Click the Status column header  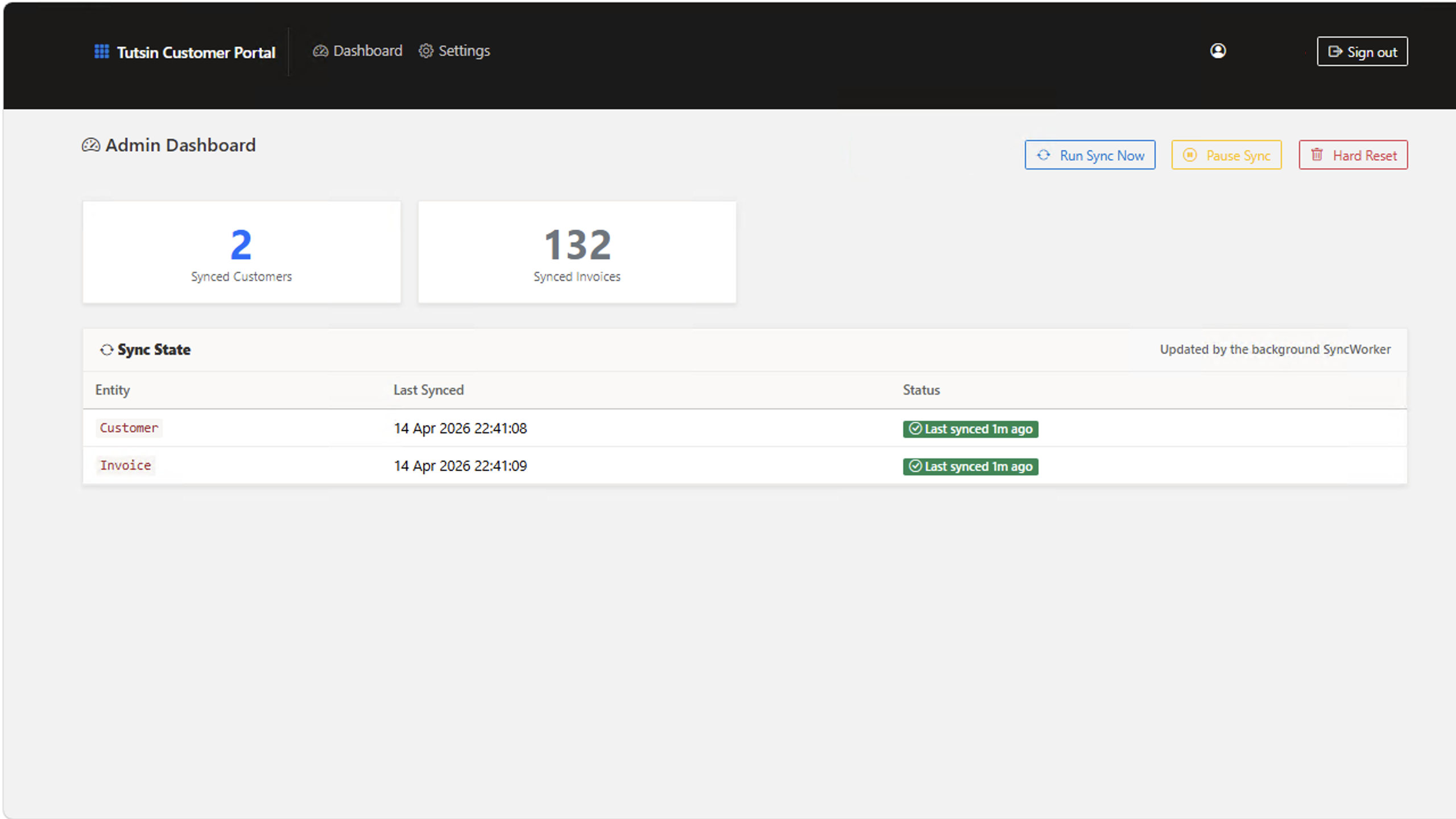click(x=921, y=390)
